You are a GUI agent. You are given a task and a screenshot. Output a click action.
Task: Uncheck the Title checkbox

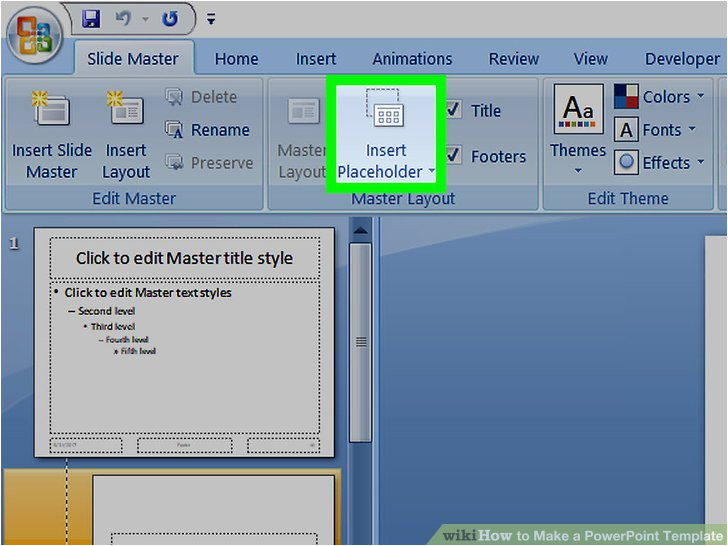453,110
